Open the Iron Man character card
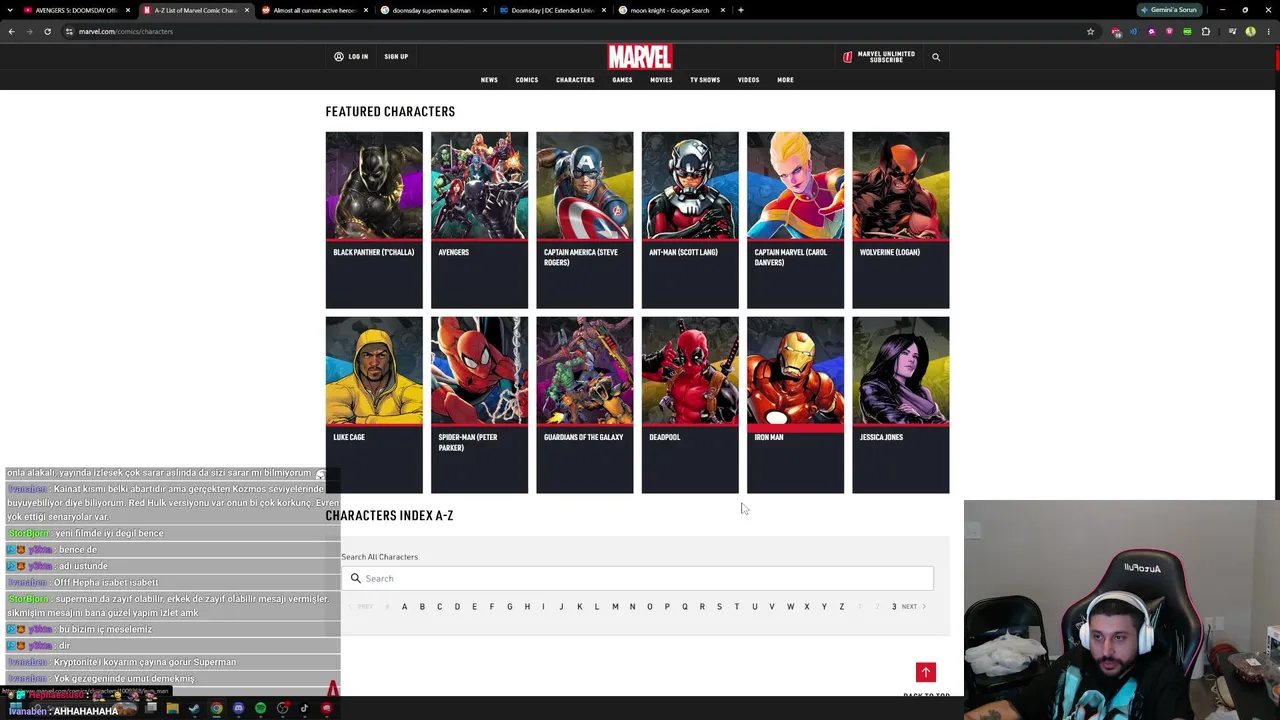The image size is (1280, 720). click(x=796, y=405)
